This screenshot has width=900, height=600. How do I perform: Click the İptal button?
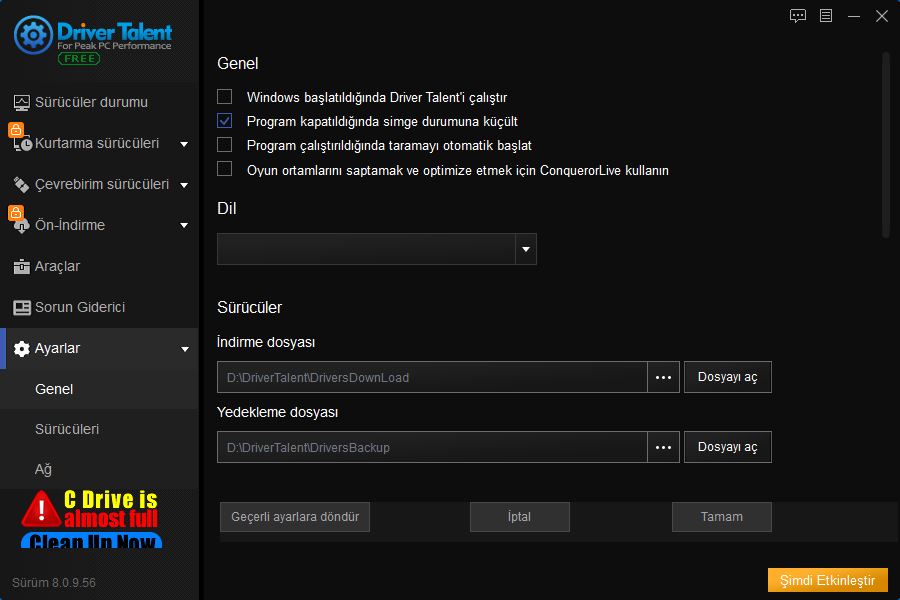[520, 517]
